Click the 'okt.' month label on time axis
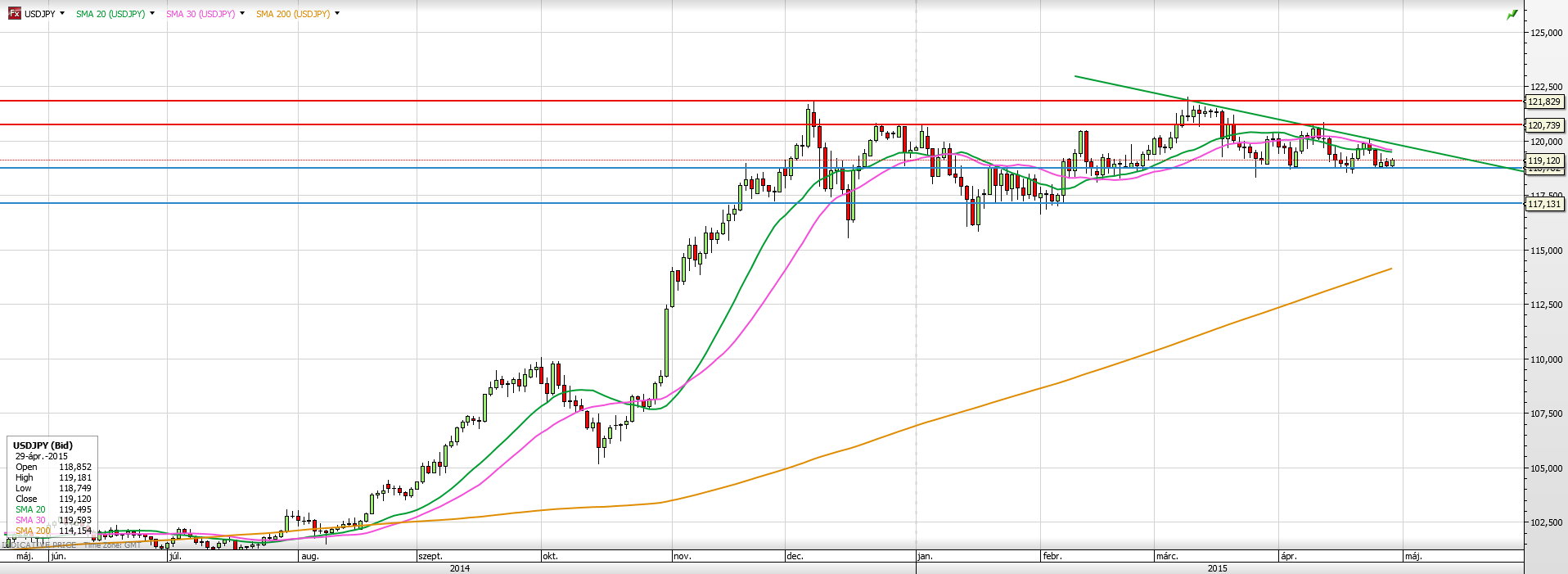 [550, 556]
